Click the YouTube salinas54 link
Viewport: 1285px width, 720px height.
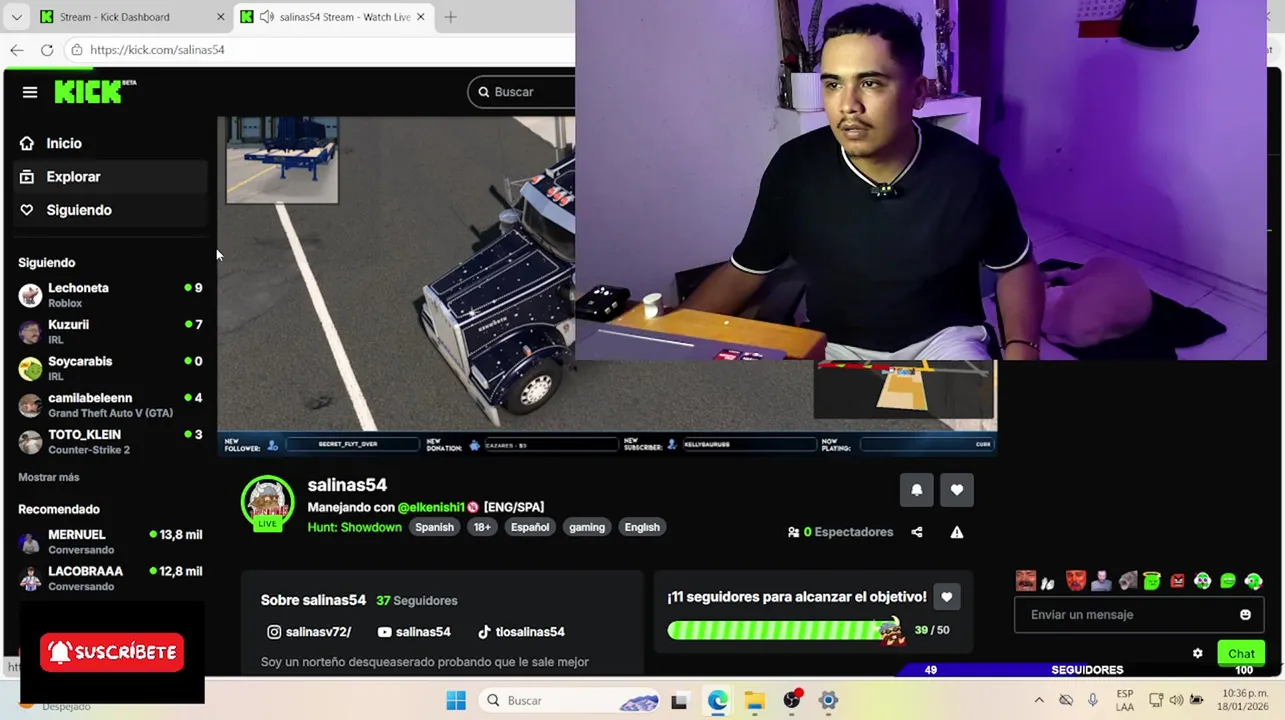tap(414, 632)
